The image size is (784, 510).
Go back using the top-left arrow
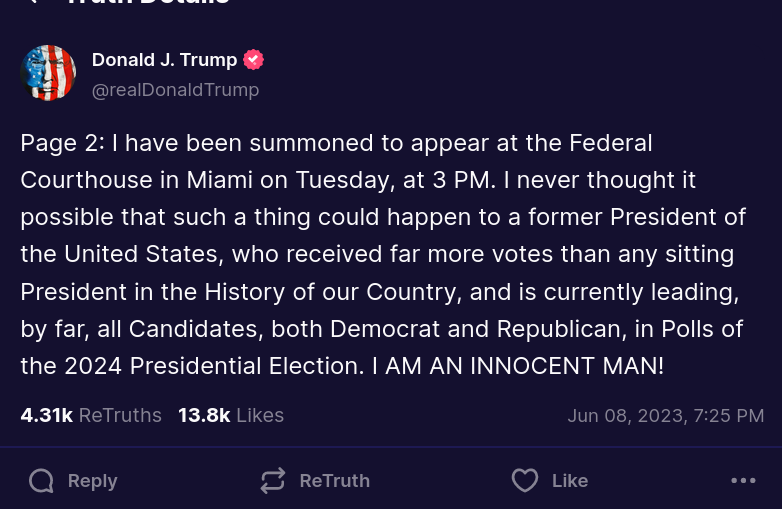(32, 2)
